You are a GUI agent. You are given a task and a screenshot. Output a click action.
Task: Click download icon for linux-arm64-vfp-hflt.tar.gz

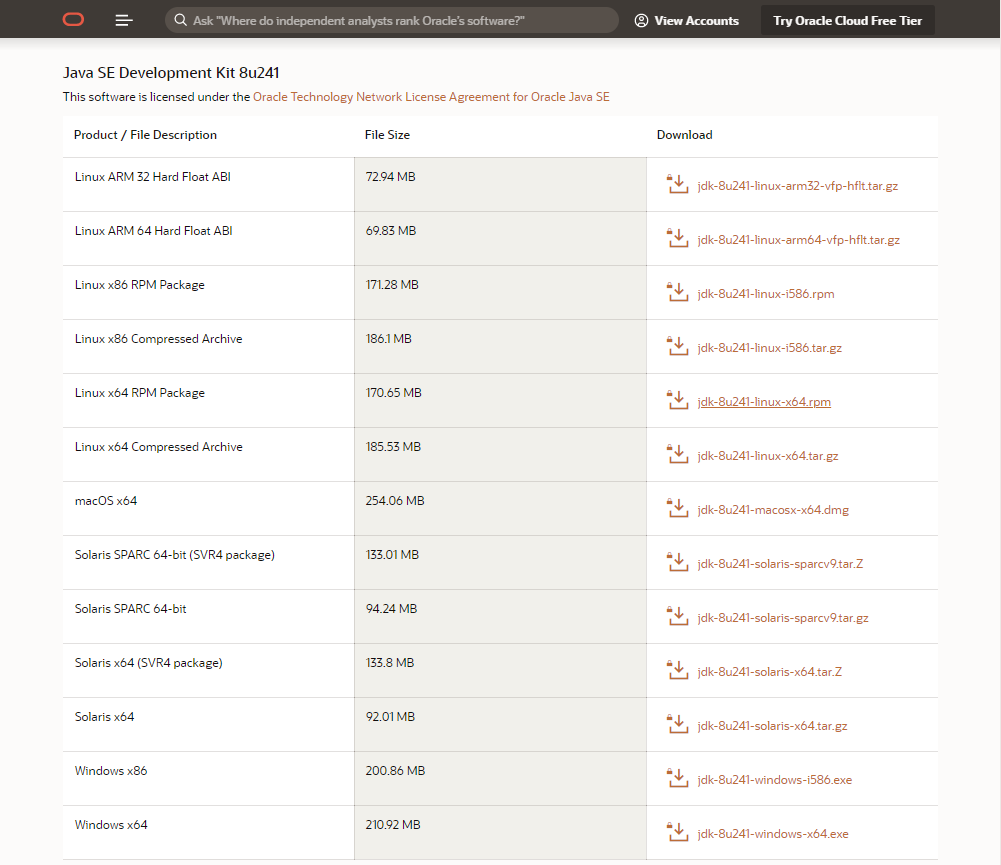(677, 238)
